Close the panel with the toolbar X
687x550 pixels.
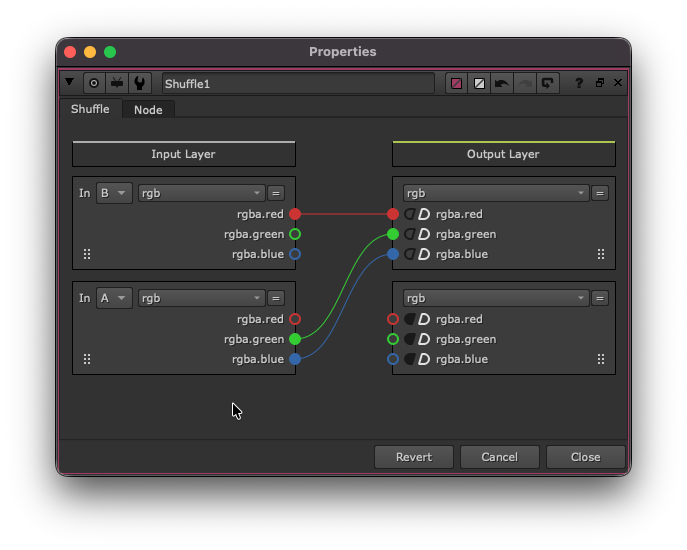(618, 82)
